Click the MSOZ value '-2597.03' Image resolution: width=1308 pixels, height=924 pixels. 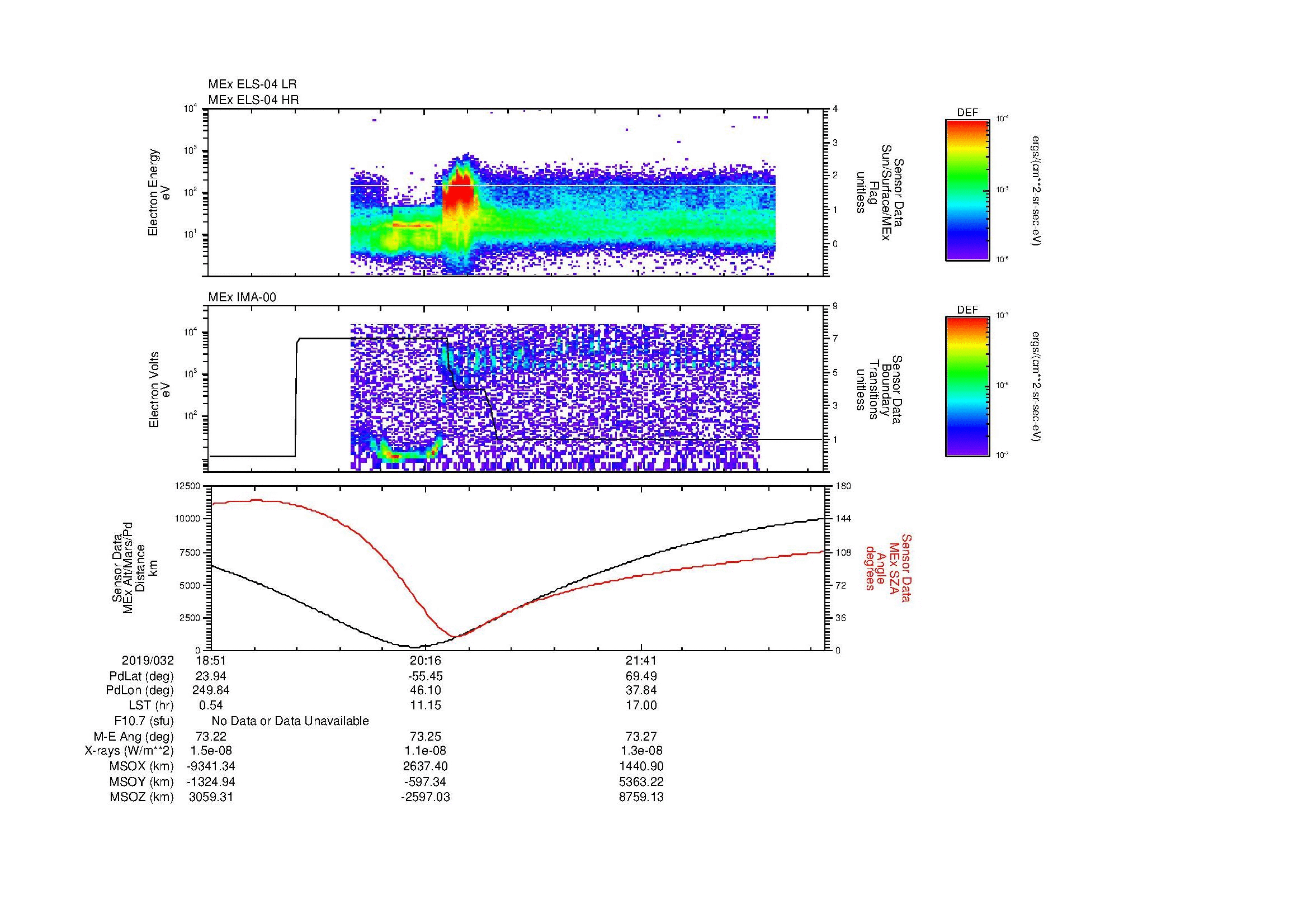coord(426,797)
